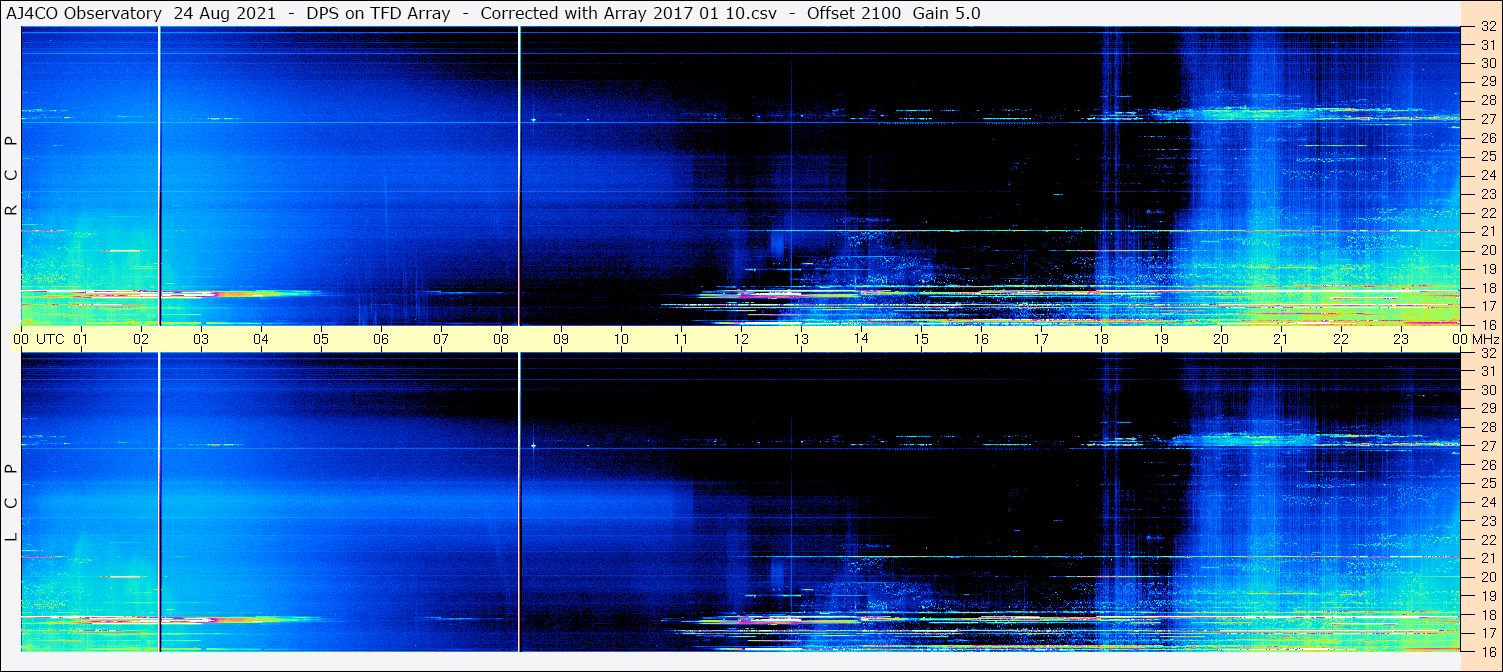Click the '27' MHz label of RCP panel
Screen dimensions: 1503x672
coord(1487,119)
